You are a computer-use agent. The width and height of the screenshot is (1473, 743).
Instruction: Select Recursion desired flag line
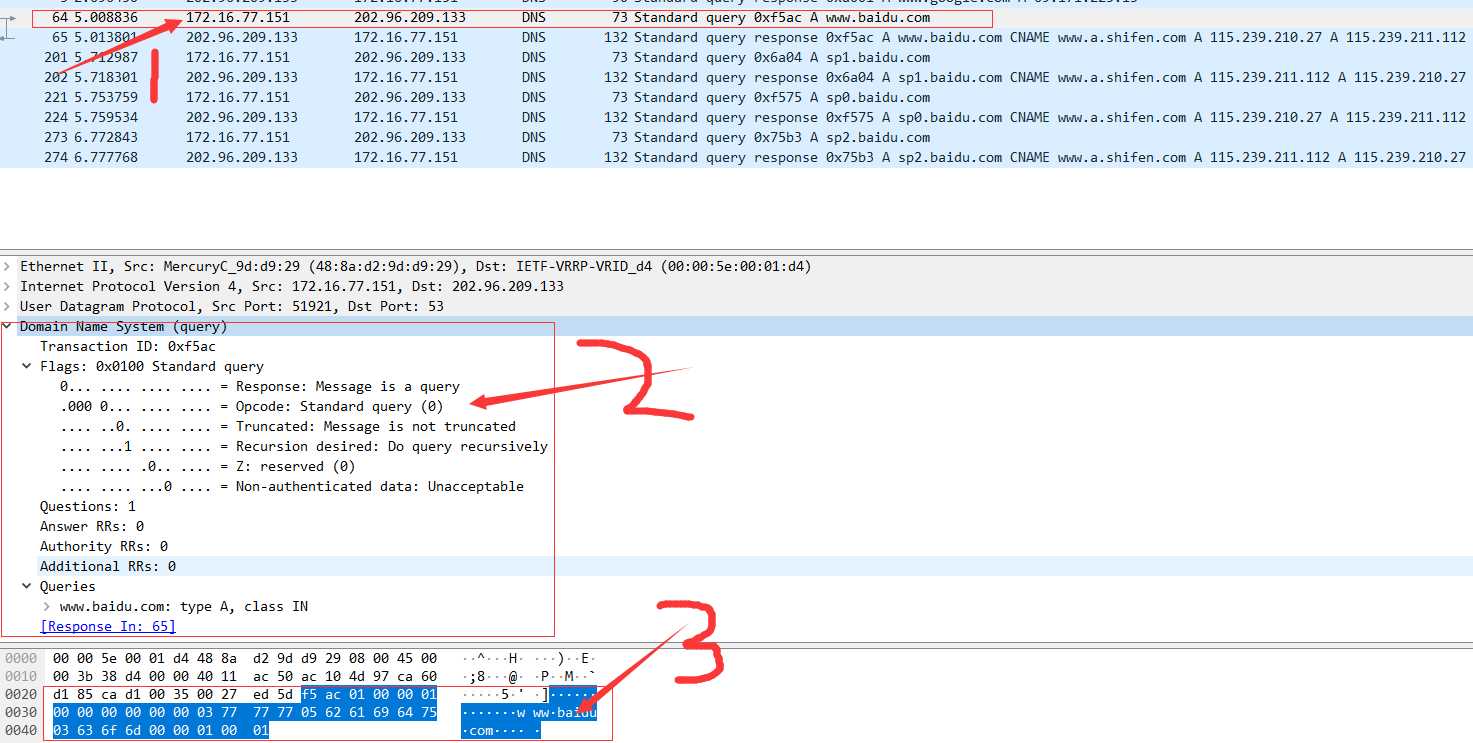click(304, 446)
